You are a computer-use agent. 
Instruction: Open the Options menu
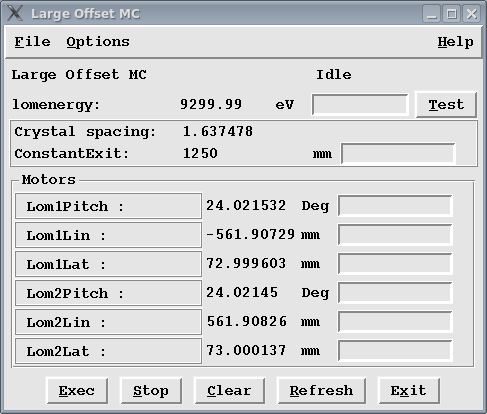coord(98,42)
